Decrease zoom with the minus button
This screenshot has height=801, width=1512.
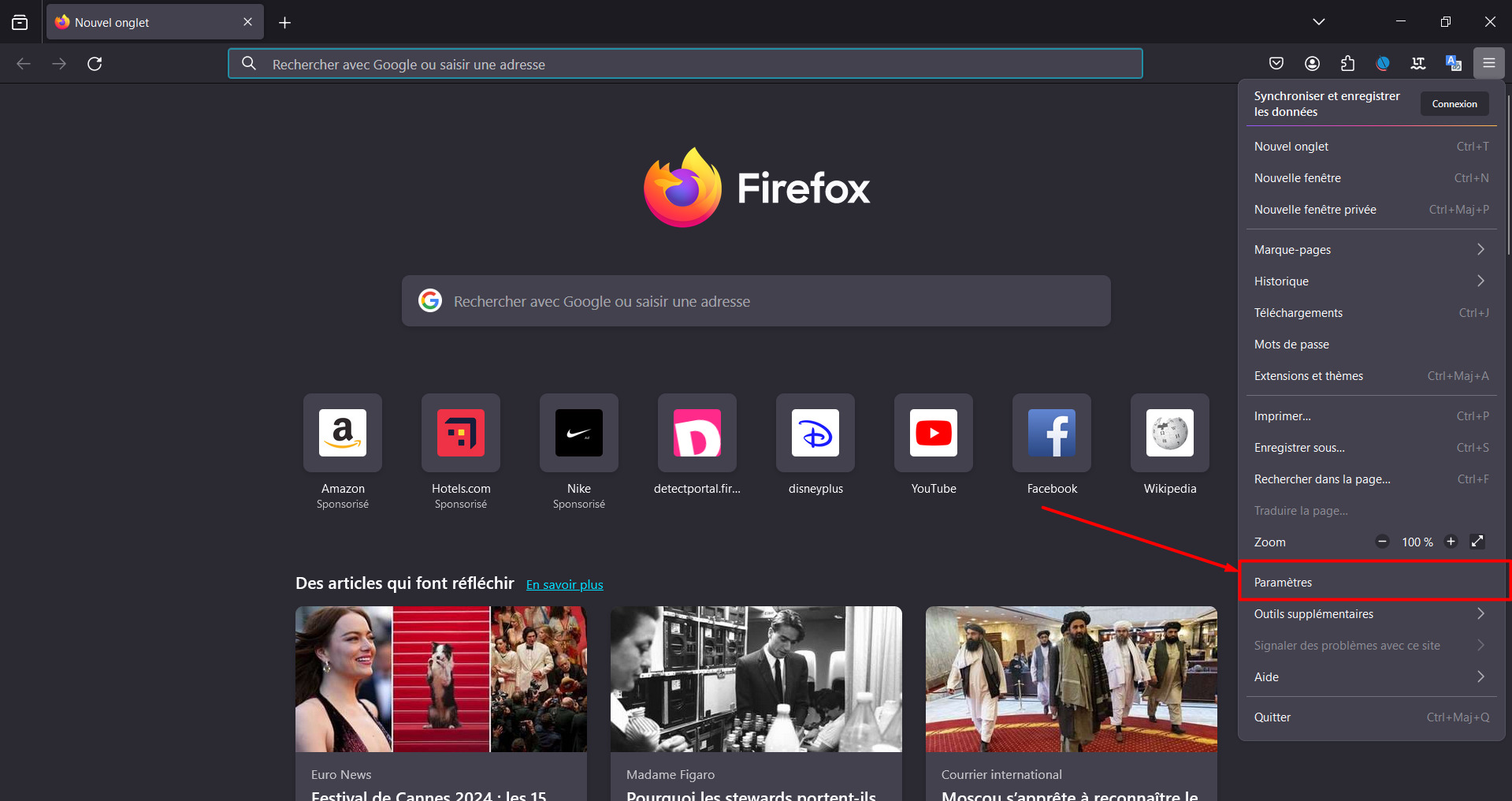click(x=1382, y=542)
